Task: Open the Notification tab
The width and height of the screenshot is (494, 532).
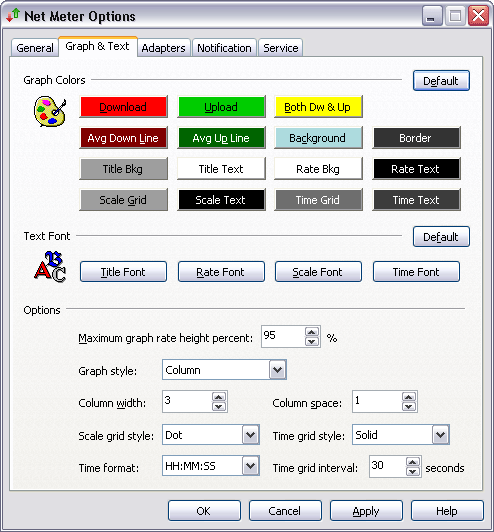Action: coord(224,48)
